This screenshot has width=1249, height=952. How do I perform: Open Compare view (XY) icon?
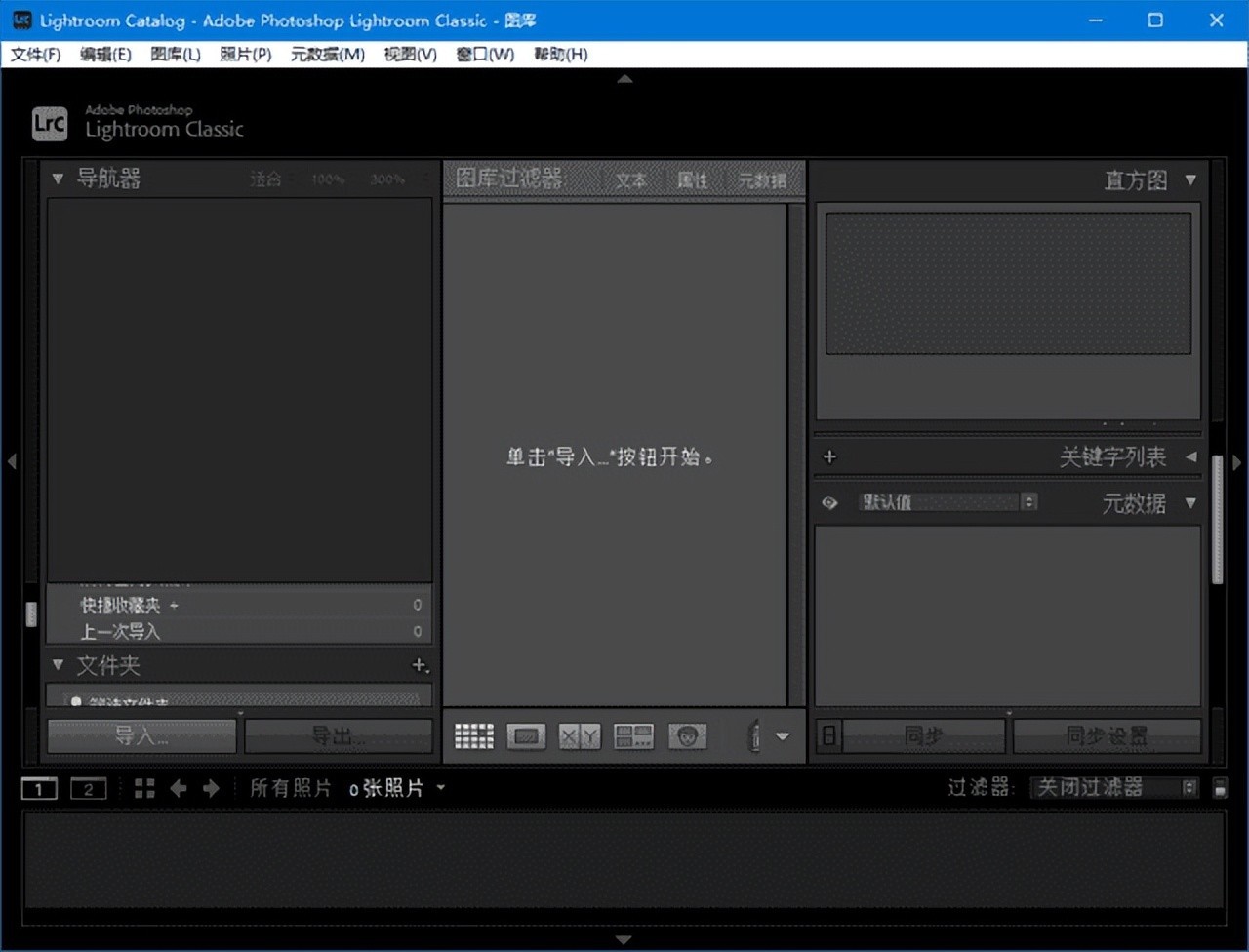(x=580, y=736)
